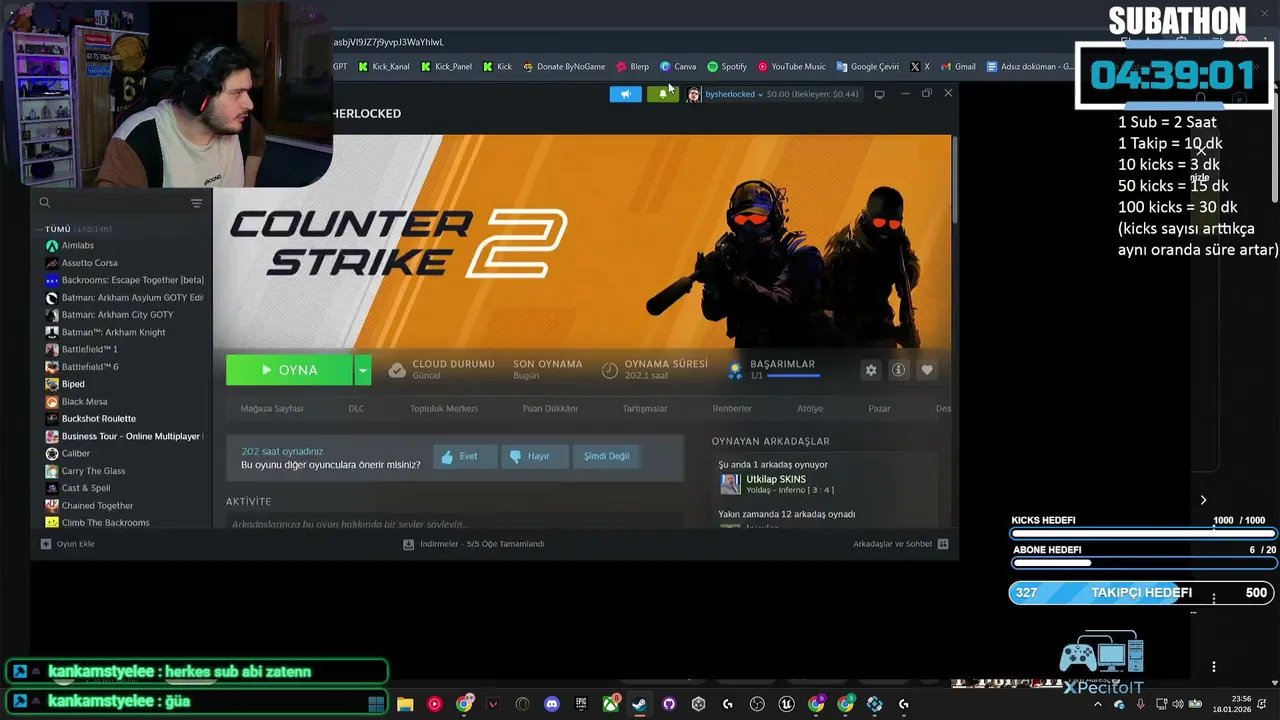
Task: Click the Steam taskbar icon
Action: click(x=639, y=704)
